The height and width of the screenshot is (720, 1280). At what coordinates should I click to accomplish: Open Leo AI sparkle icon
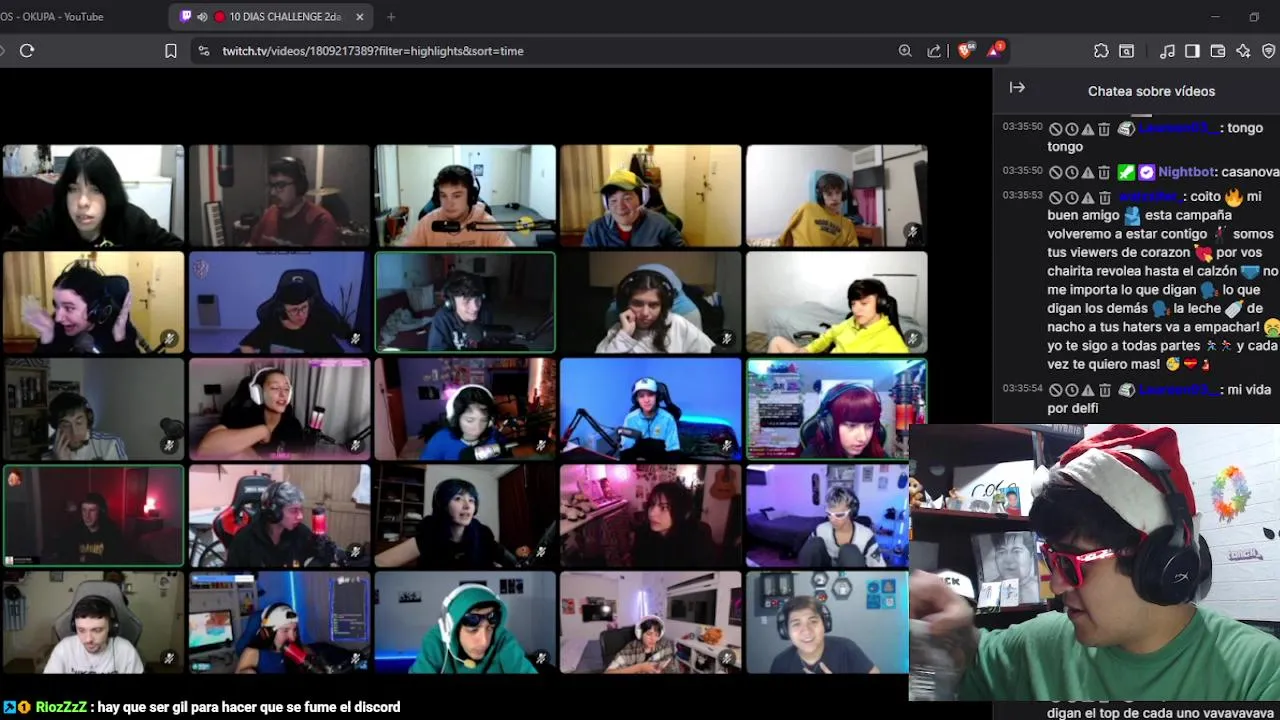[x=1243, y=51]
